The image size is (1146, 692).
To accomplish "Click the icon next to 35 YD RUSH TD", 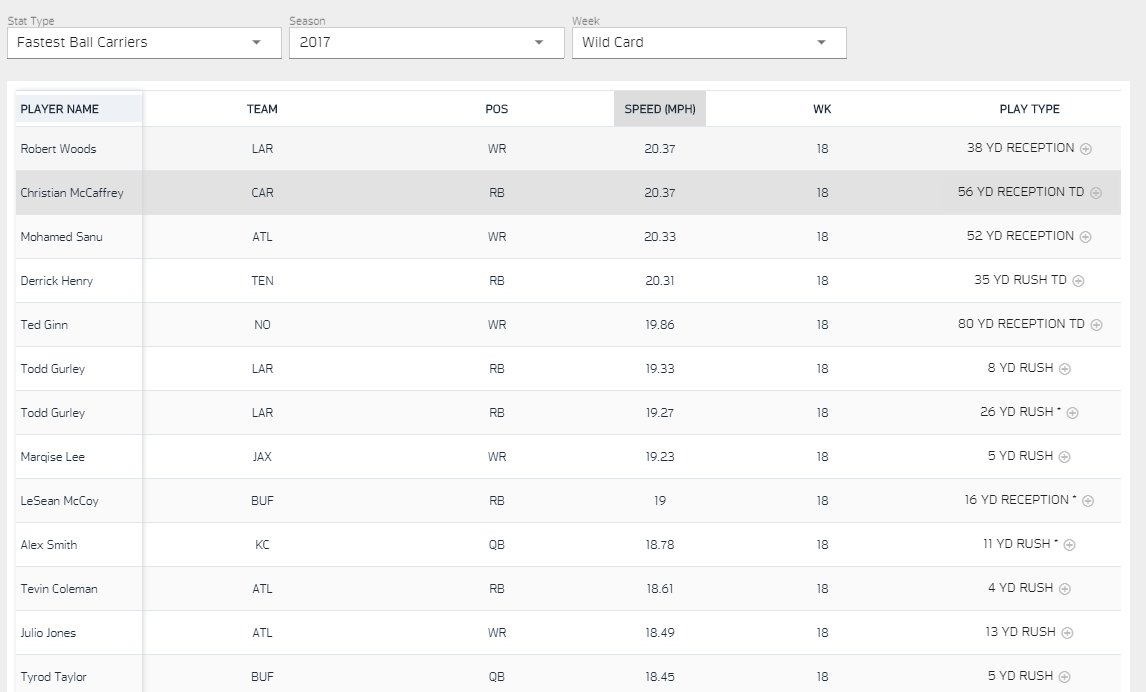I will 1079,281.
